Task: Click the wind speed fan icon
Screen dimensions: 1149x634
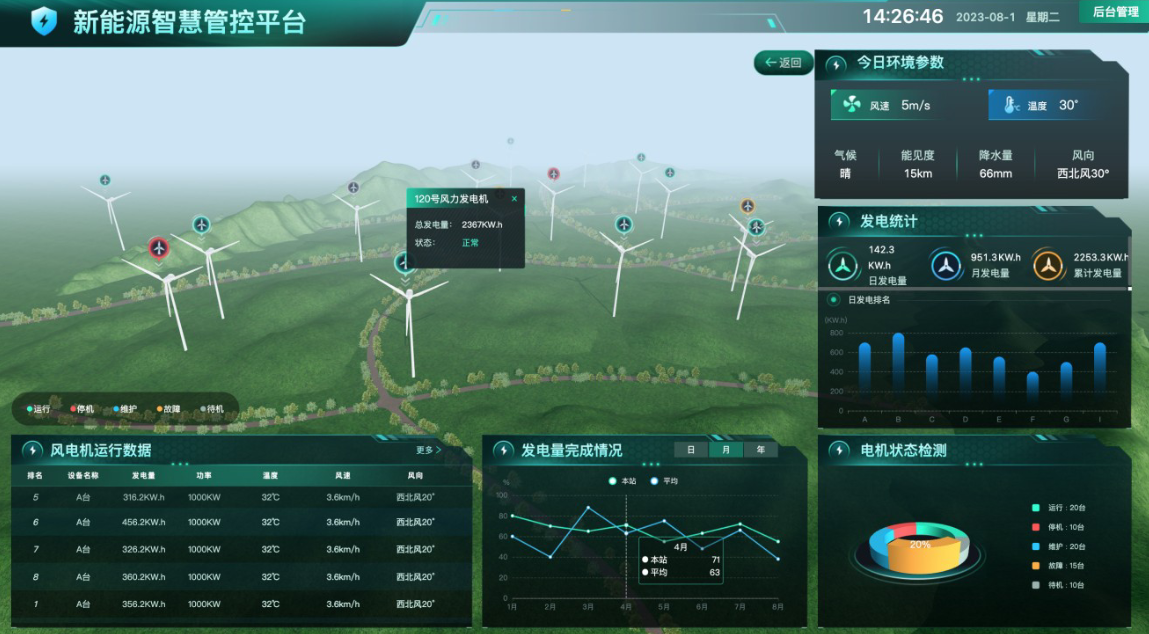Action: (851, 105)
